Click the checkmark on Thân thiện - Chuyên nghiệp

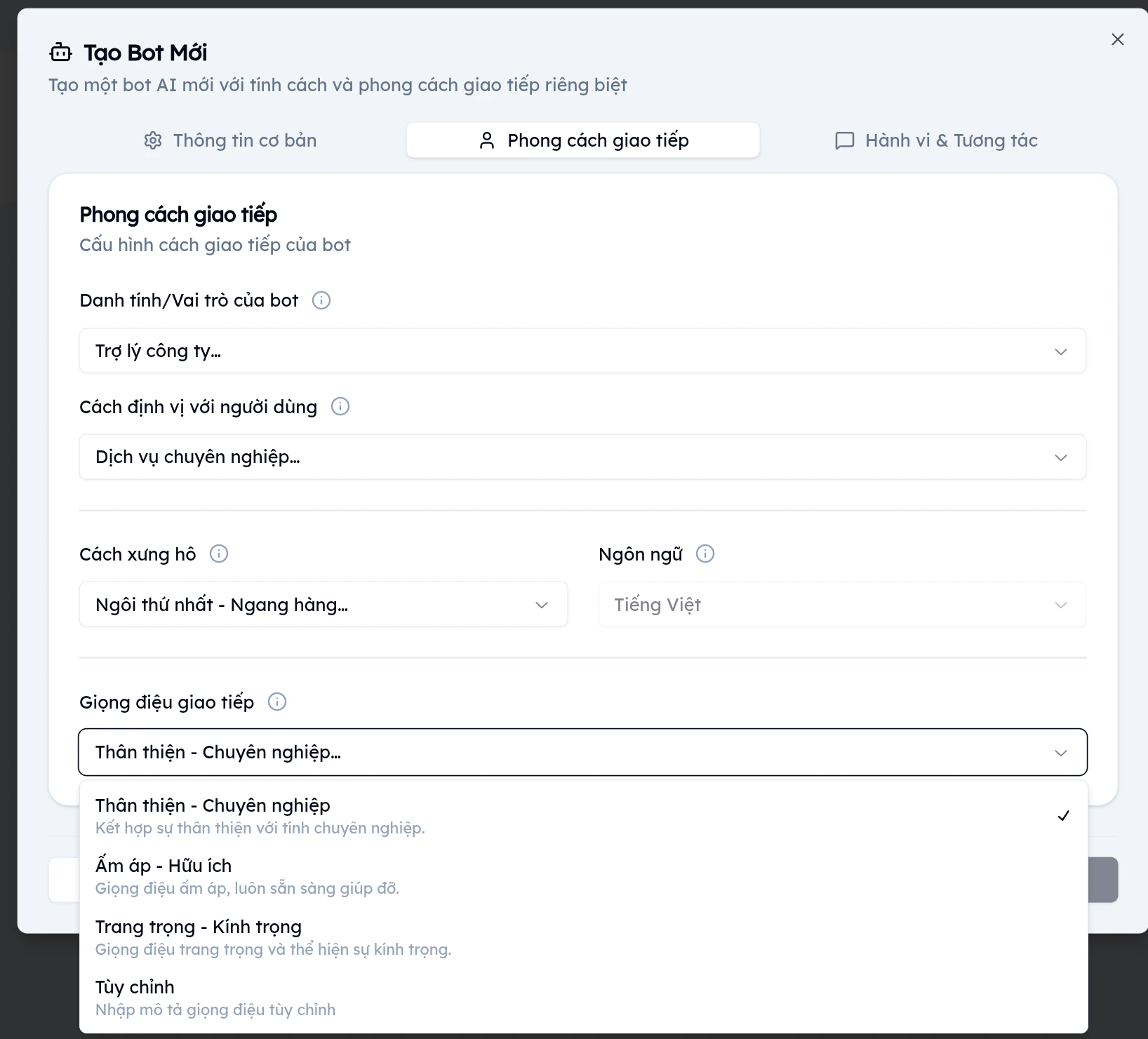[x=1064, y=815]
